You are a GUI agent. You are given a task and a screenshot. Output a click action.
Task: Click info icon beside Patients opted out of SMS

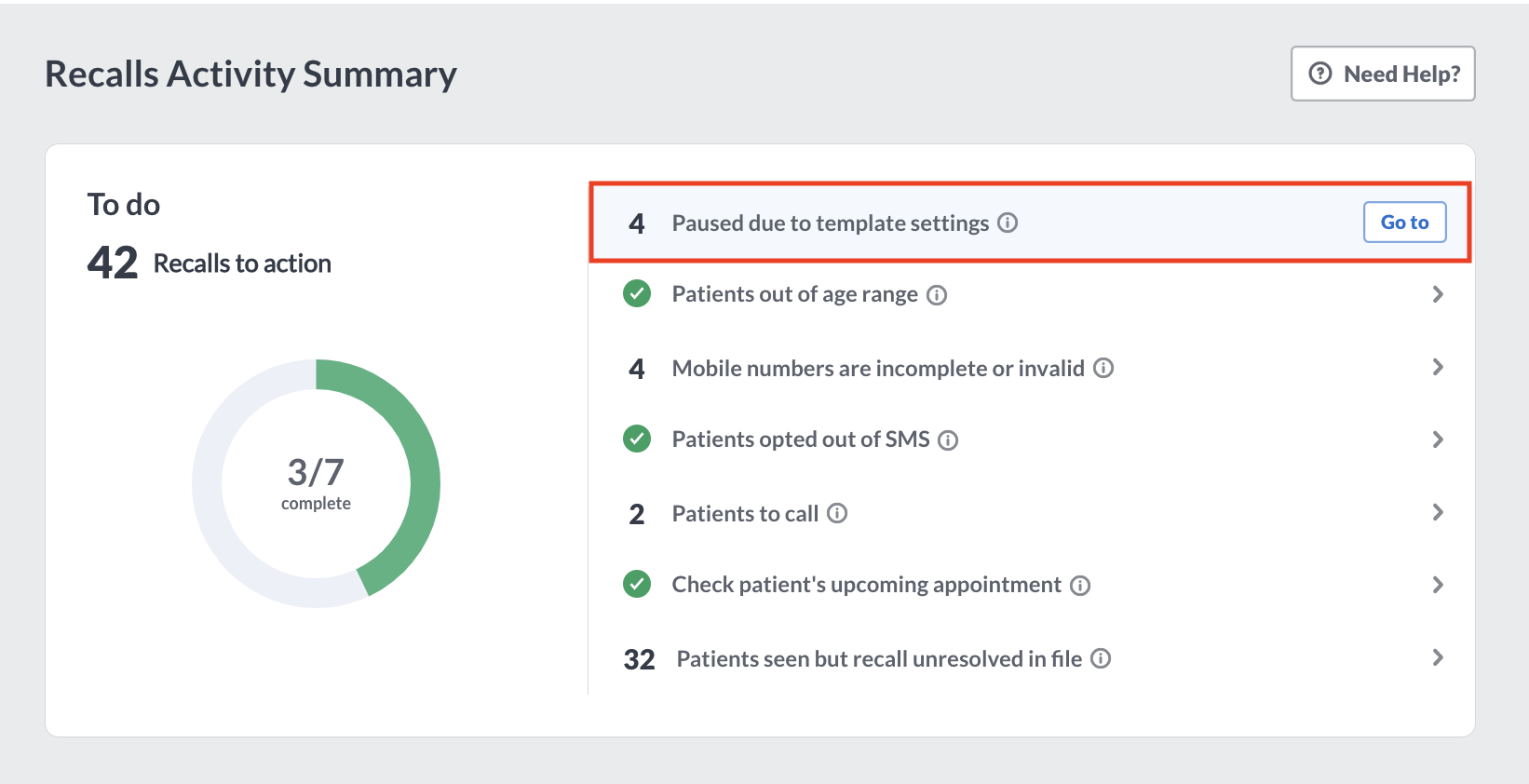pos(948,440)
